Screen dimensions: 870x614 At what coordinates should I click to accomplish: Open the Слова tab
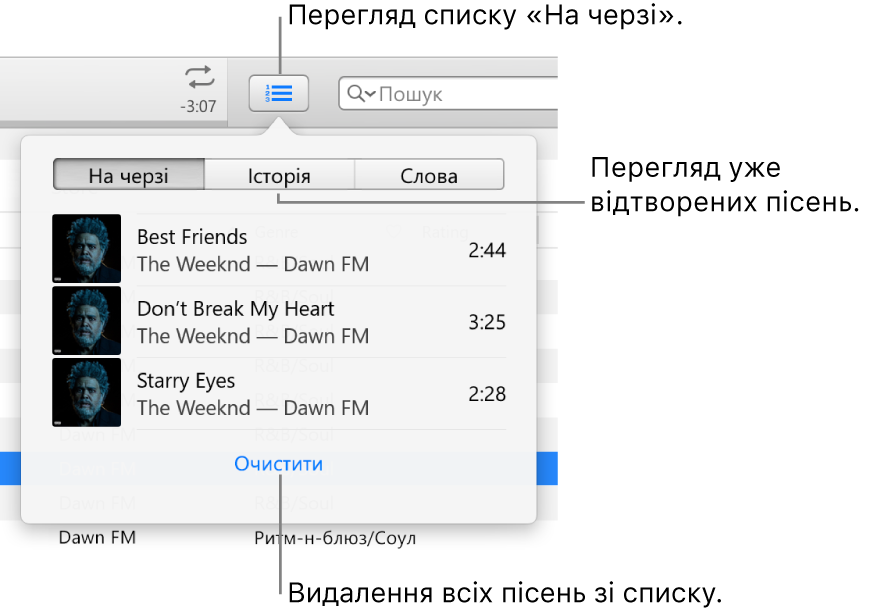[x=428, y=174]
